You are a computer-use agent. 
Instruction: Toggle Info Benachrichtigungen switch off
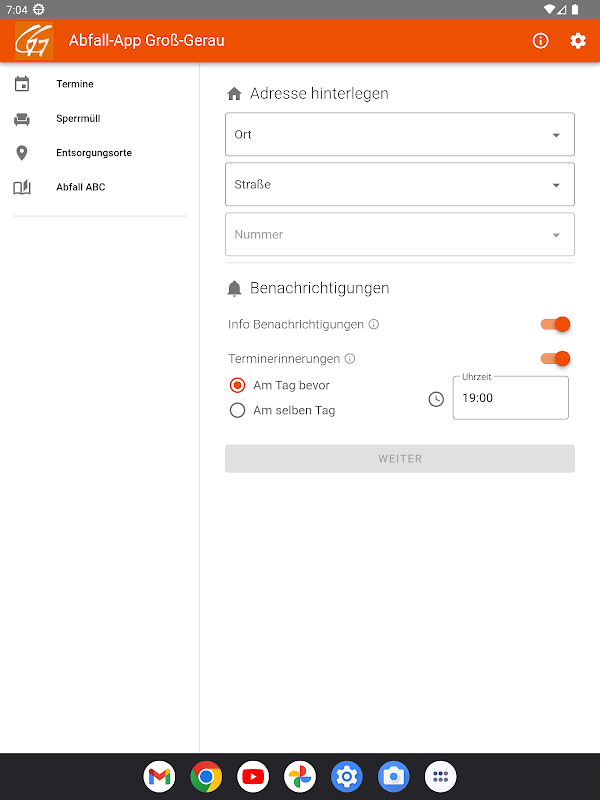pyautogui.click(x=555, y=324)
